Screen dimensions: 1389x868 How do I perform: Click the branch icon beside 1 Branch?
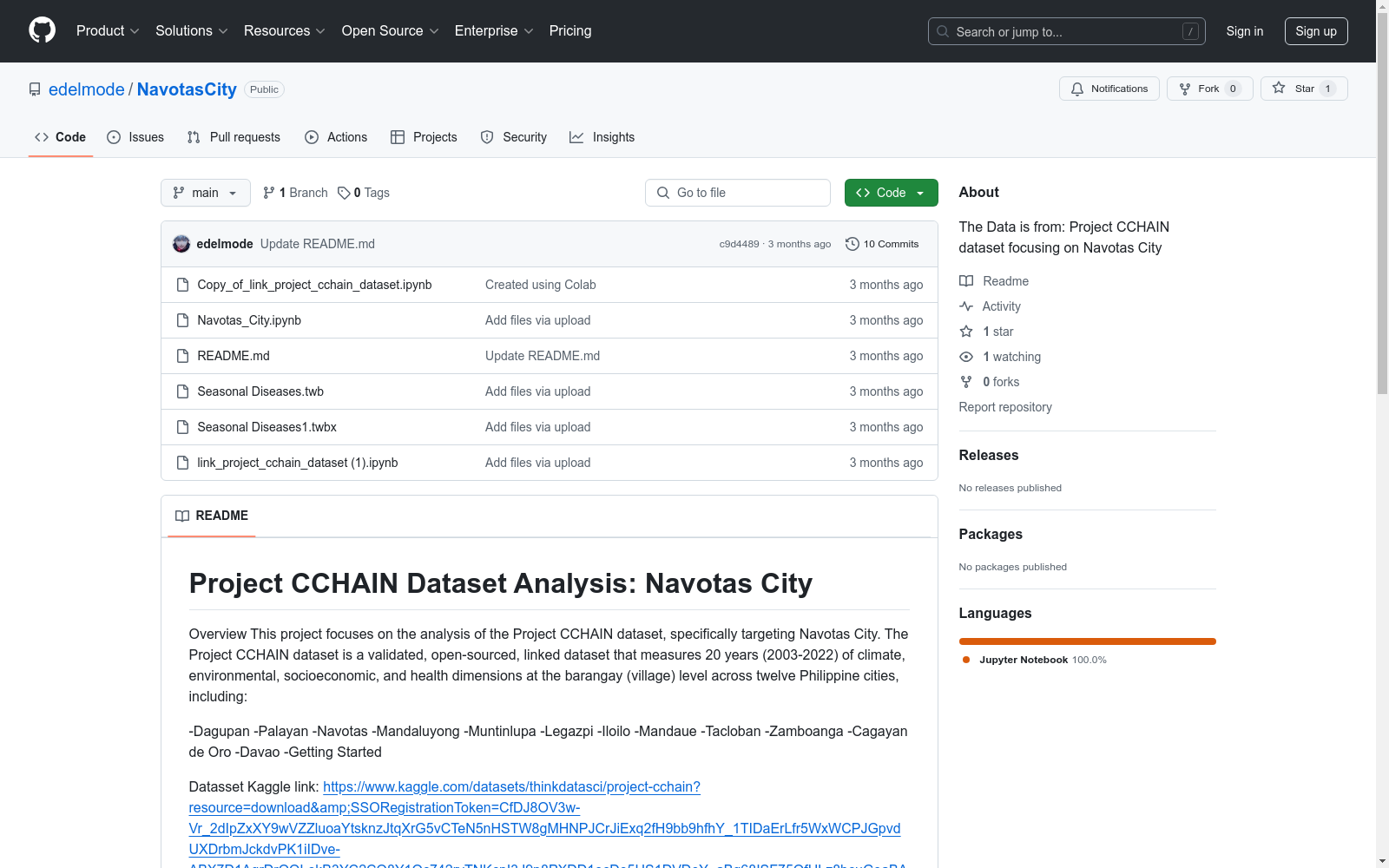(269, 193)
